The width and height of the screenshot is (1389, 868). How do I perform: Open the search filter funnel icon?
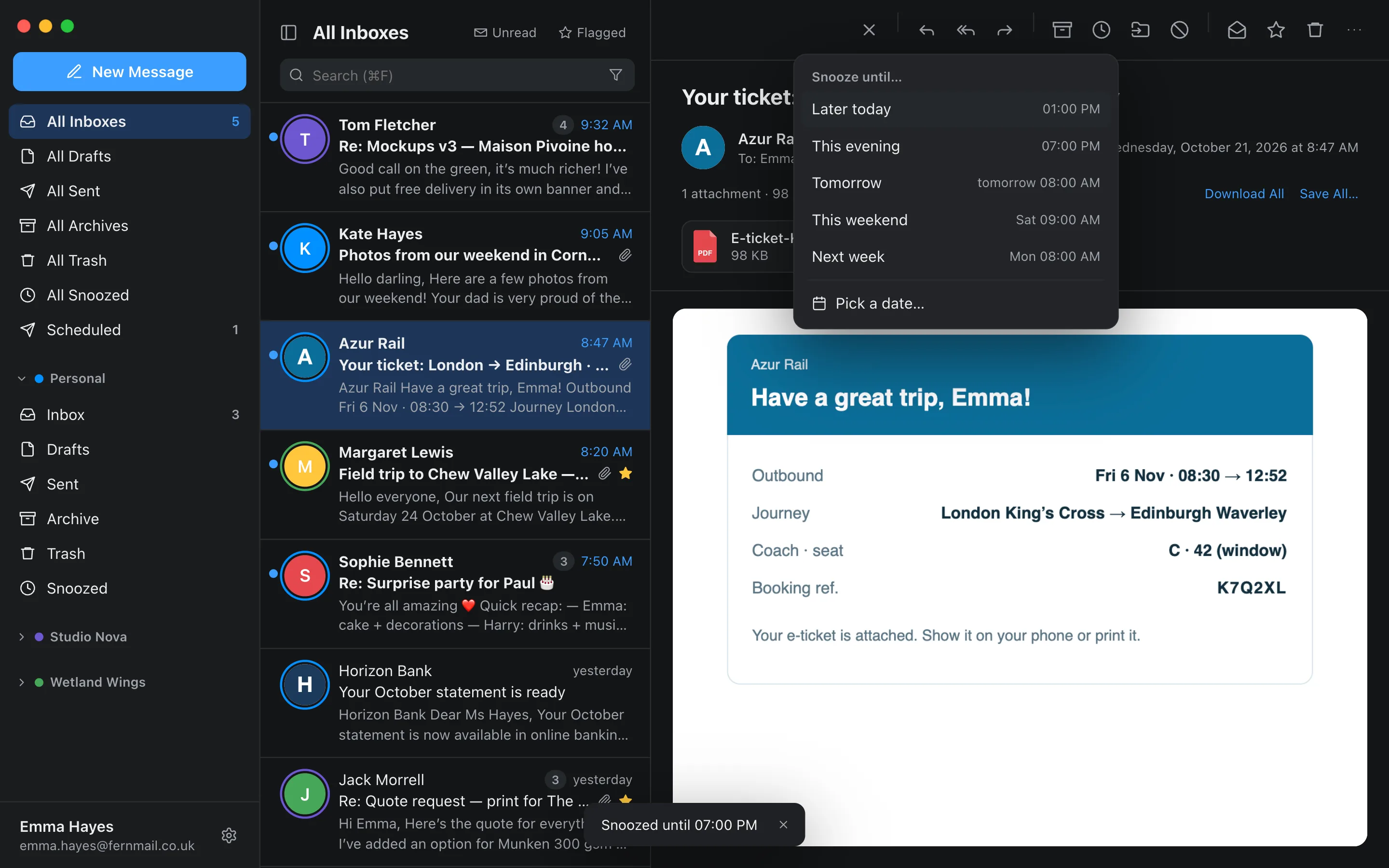(616, 75)
